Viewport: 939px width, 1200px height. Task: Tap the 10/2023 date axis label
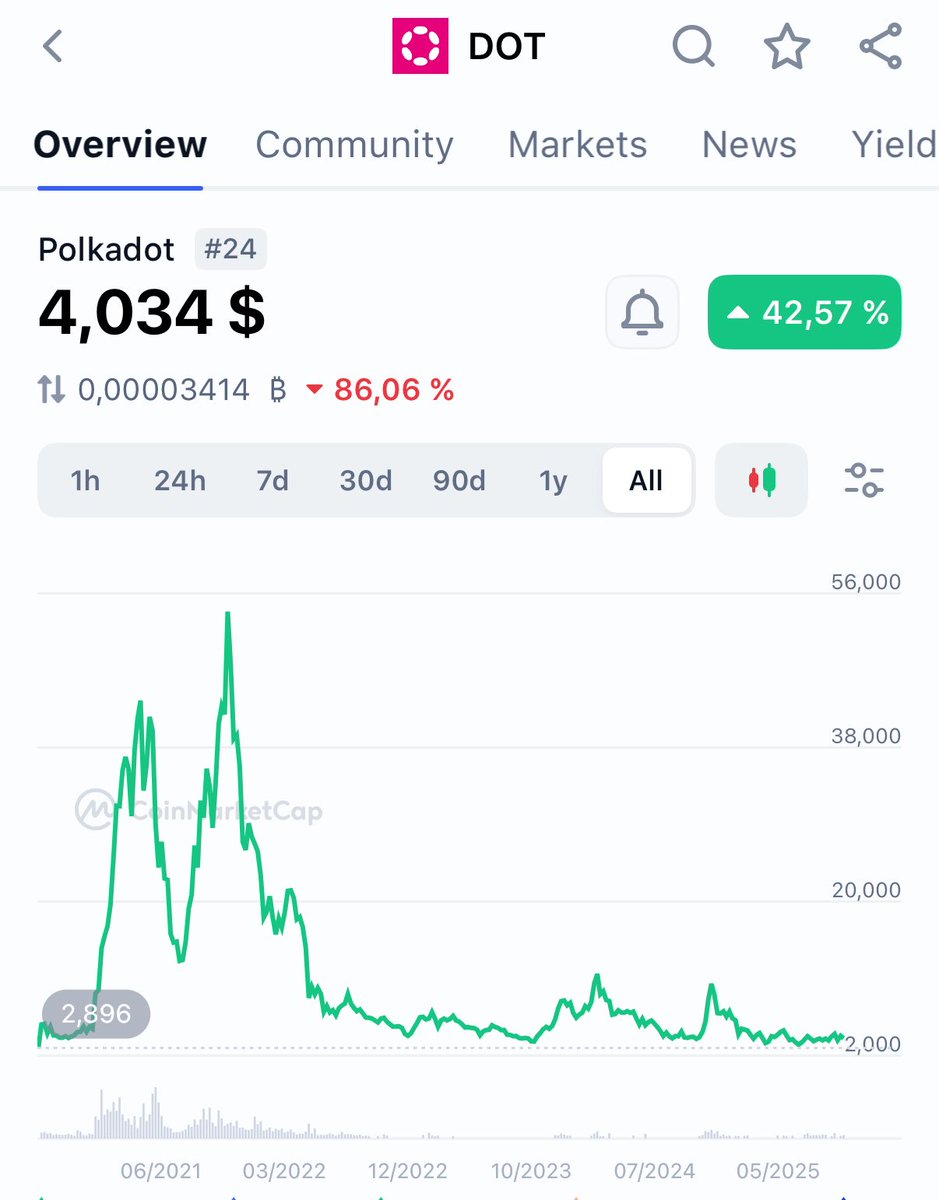tap(531, 1171)
